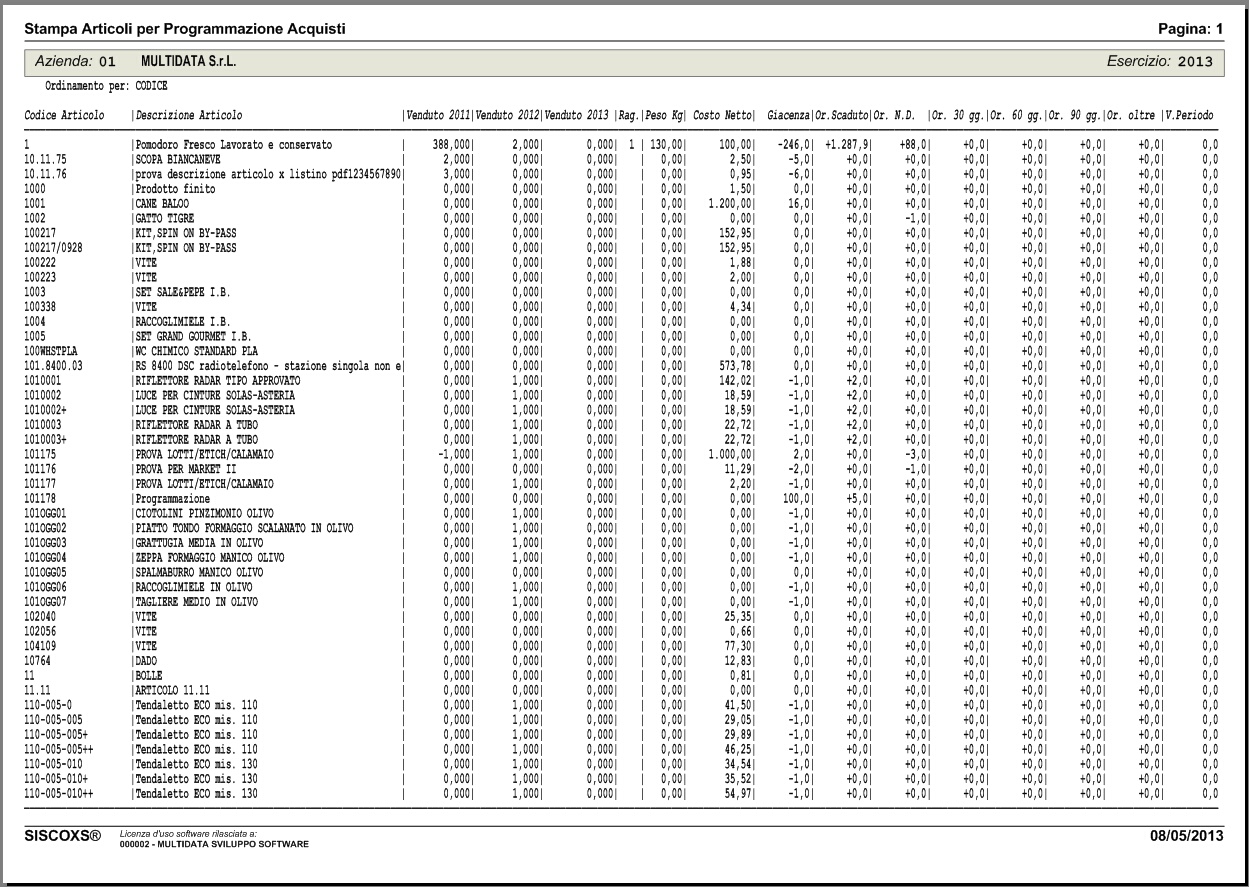Click 'SET GRAND GOURMET I.B.' description
Screen dimensions: 1249x887
[194, 337]
